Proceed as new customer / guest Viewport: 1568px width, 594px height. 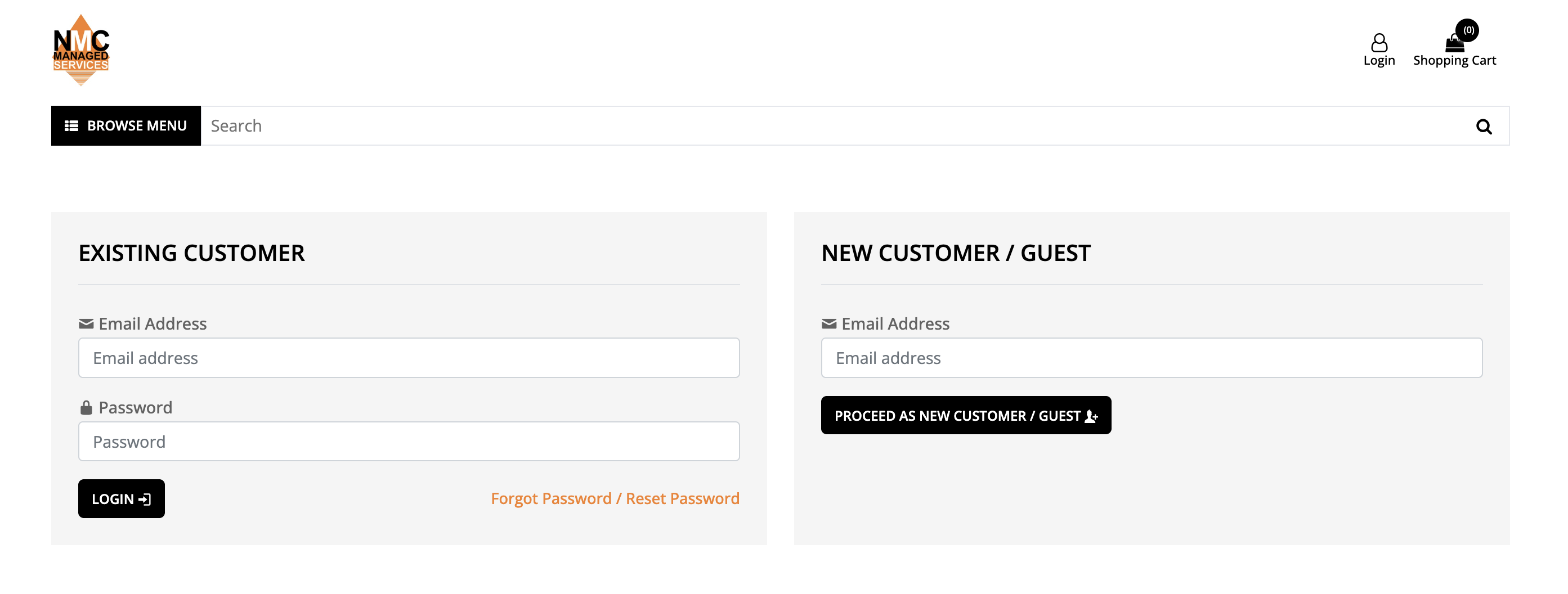965,416
